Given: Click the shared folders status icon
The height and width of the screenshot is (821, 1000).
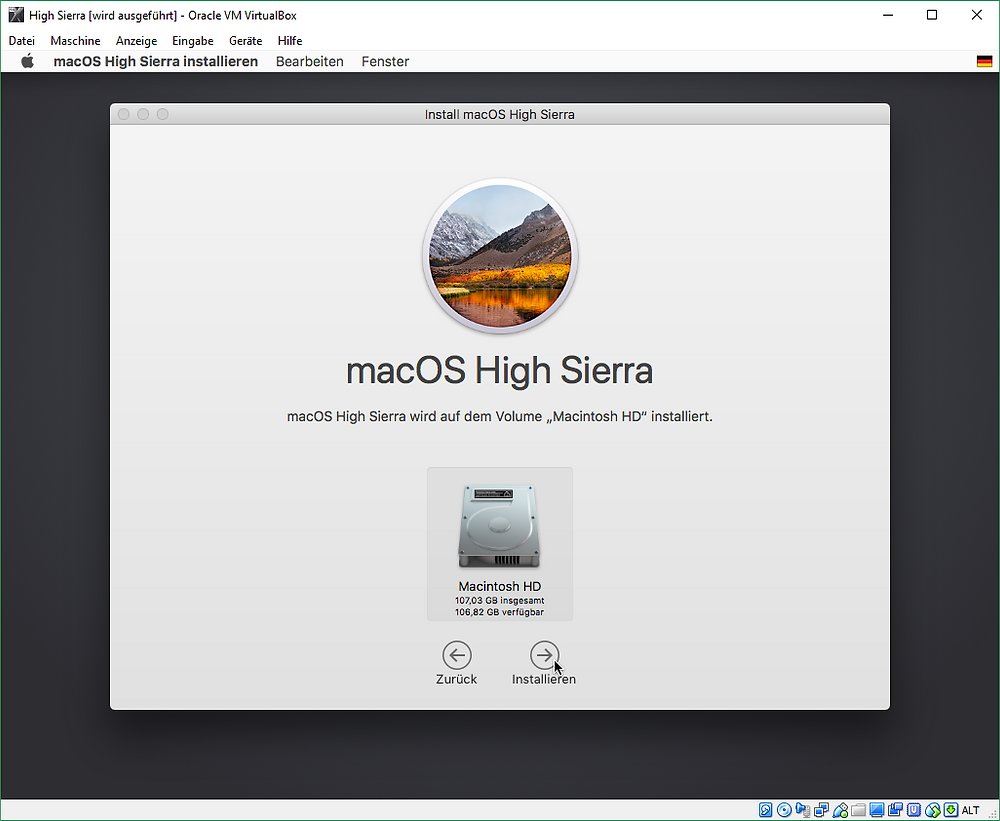Looking at the screenshot, I should click(858, 810).
